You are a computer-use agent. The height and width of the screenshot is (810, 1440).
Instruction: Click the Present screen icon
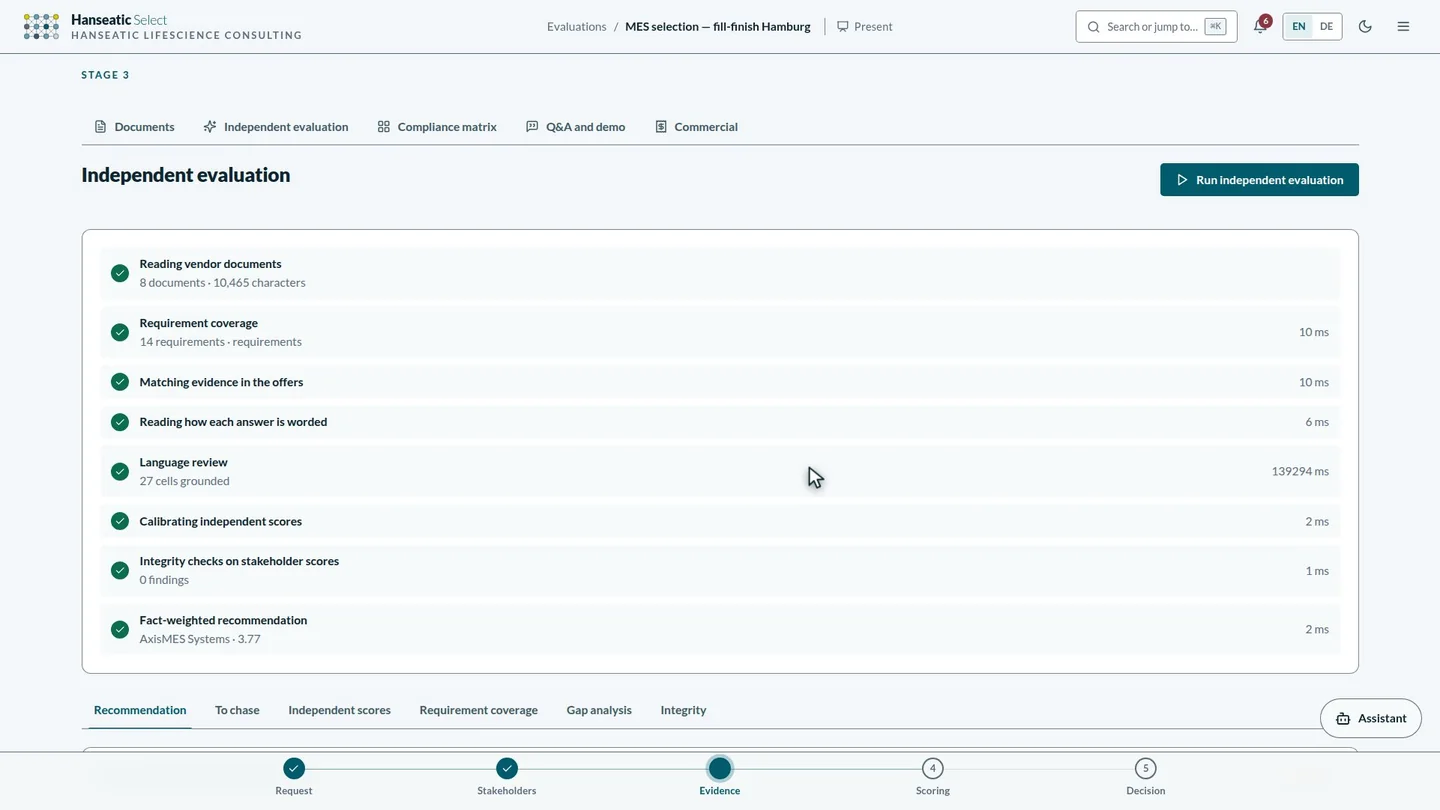click(x=843, y=27)
